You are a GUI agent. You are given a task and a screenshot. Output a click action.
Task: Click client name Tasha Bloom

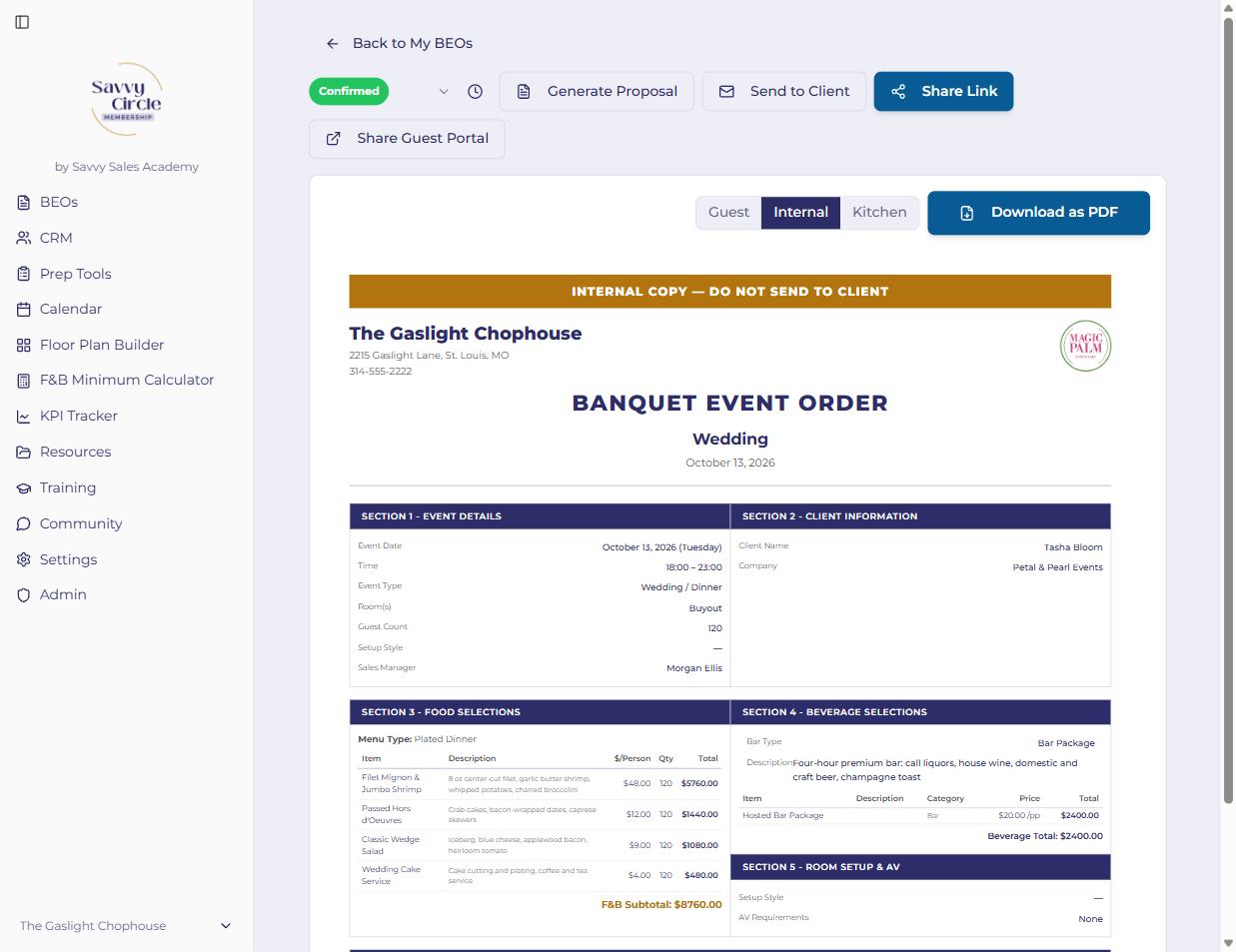tap(1073, 547)
